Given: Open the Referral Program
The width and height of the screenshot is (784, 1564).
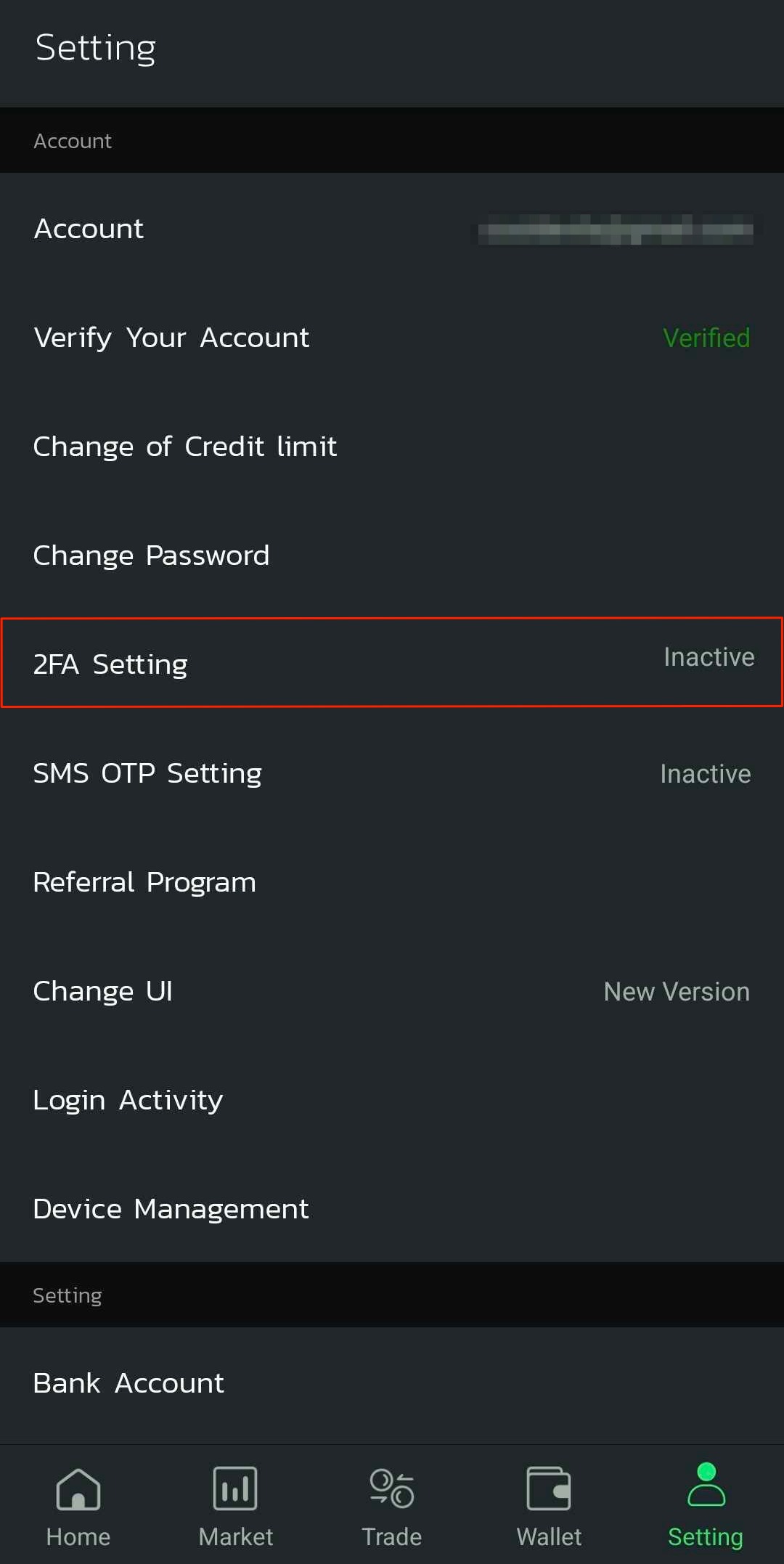Looking at the screenshot, I should pyautogui.click(x=144, y=881).
